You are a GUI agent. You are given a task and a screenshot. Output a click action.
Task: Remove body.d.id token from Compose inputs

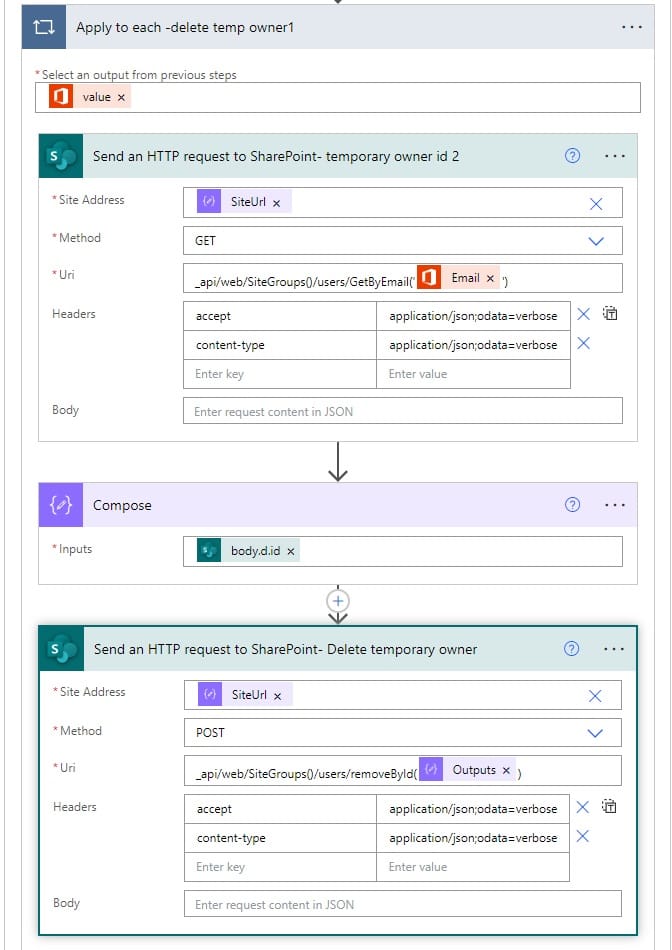[x=291, y=551]
